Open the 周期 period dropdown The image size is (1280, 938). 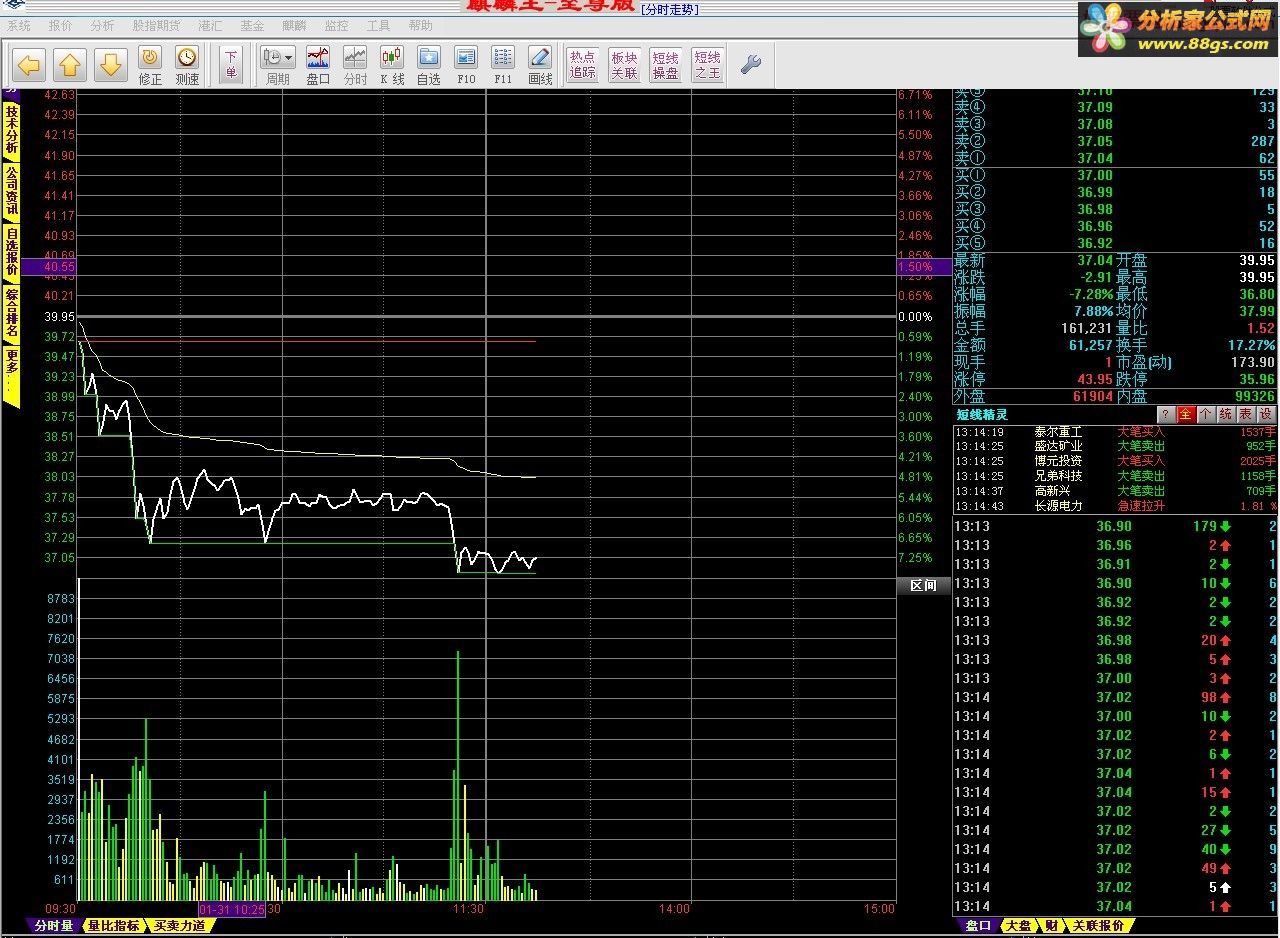click(x=278, y=66)
